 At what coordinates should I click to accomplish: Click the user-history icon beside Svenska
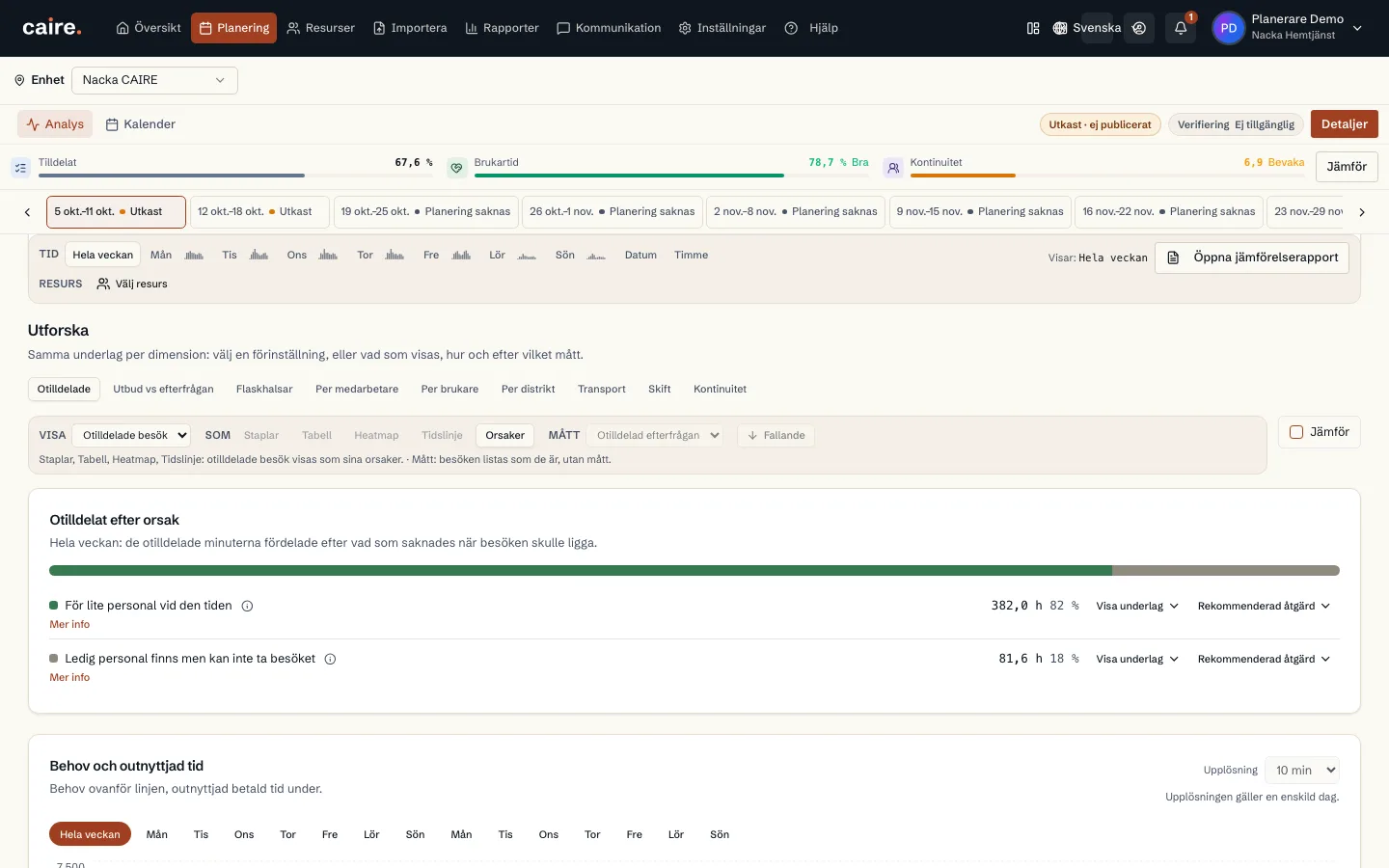1139,28
